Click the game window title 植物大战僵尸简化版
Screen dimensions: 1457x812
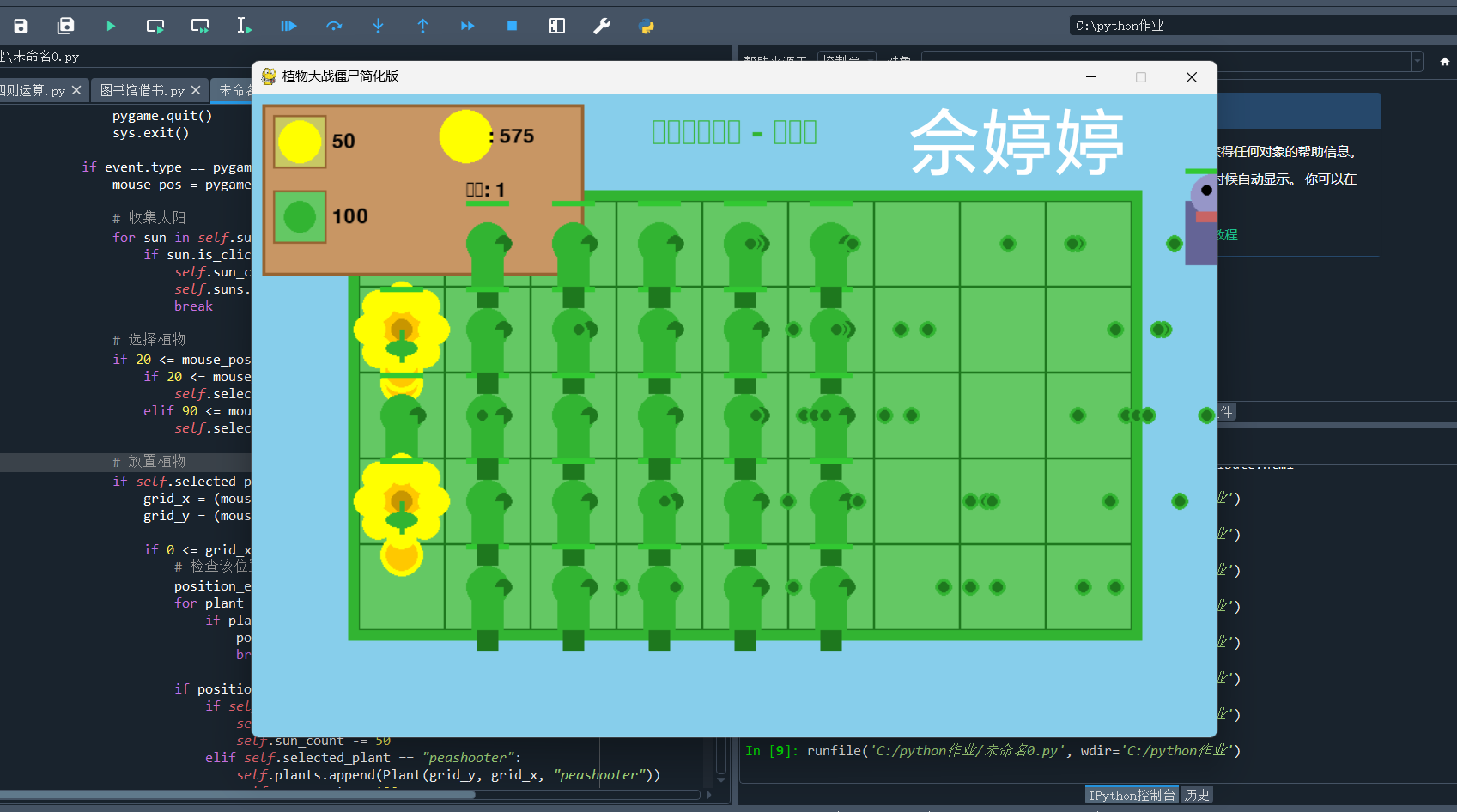(x=341, y=76)
